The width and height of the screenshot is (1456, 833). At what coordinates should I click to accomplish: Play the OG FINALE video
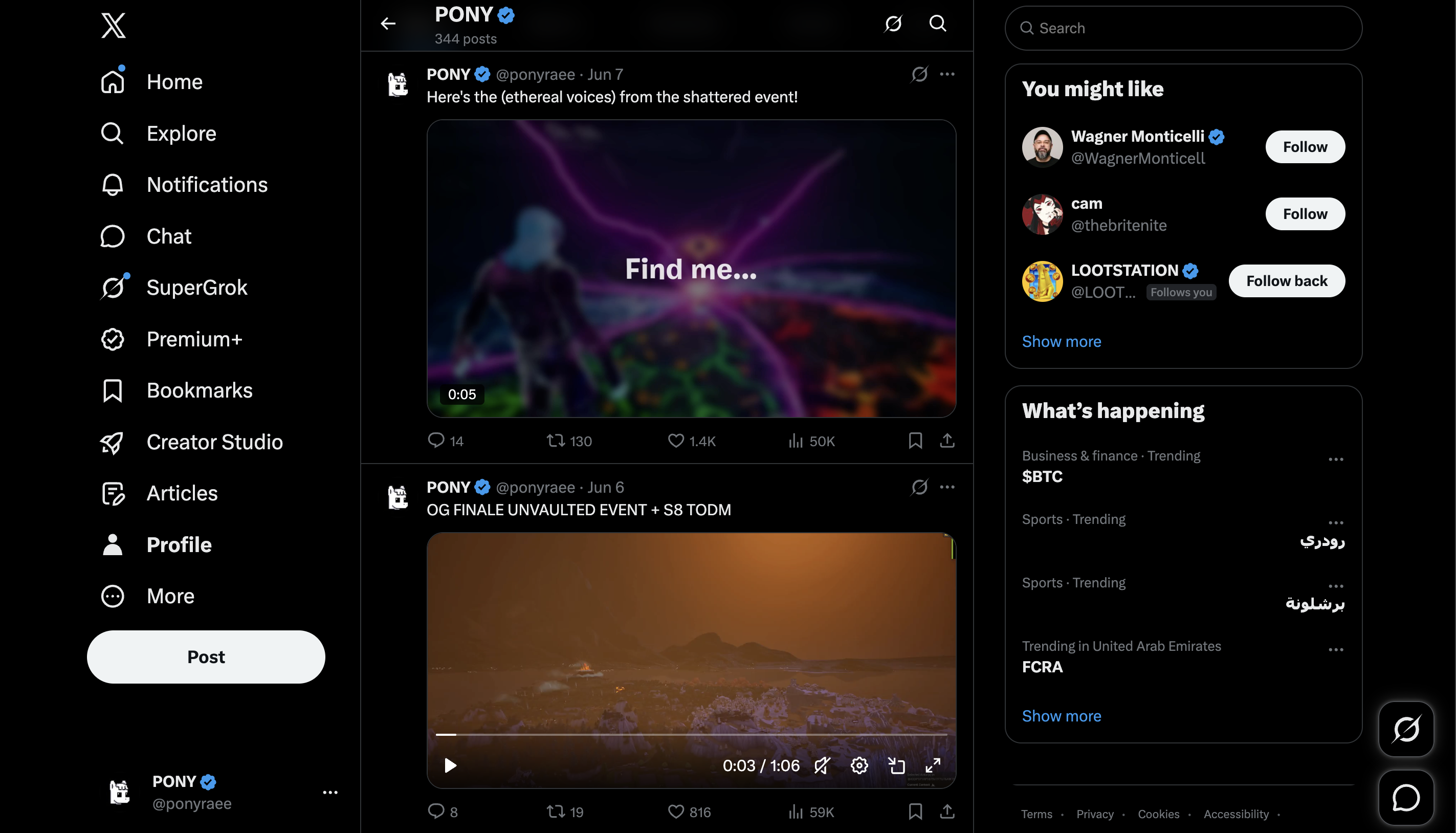point(450,765)
